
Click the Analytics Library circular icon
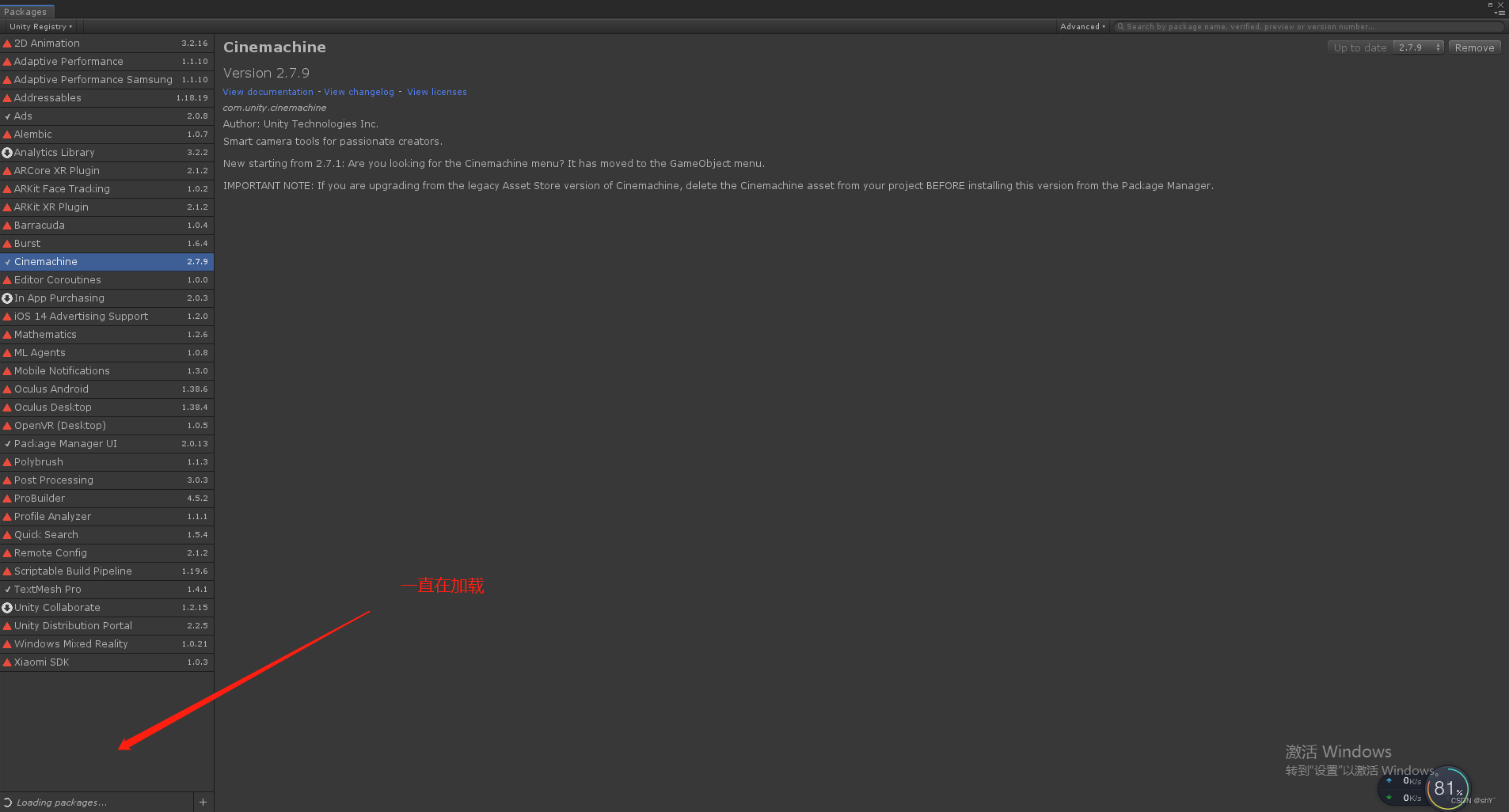pos(8,152)
